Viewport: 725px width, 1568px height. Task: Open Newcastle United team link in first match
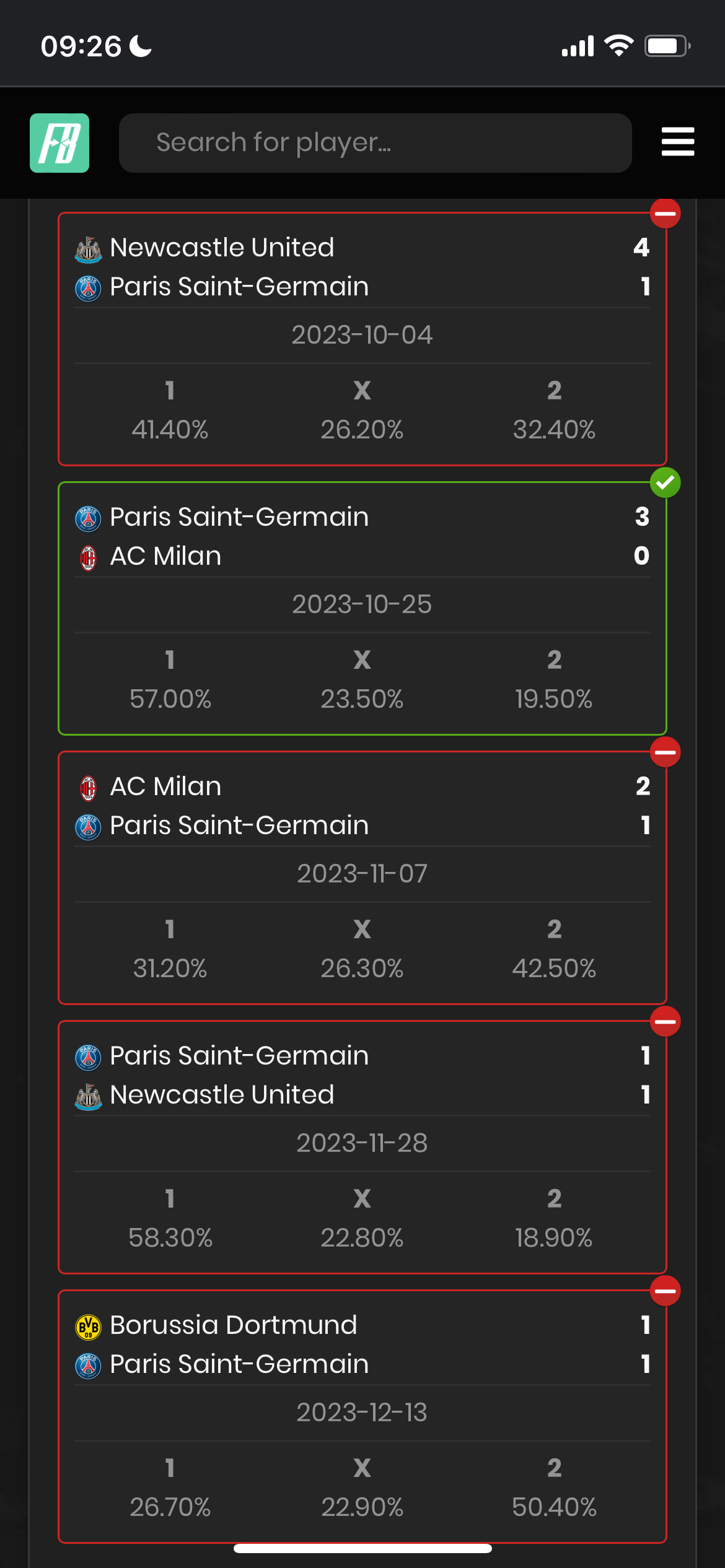point(222,248)
